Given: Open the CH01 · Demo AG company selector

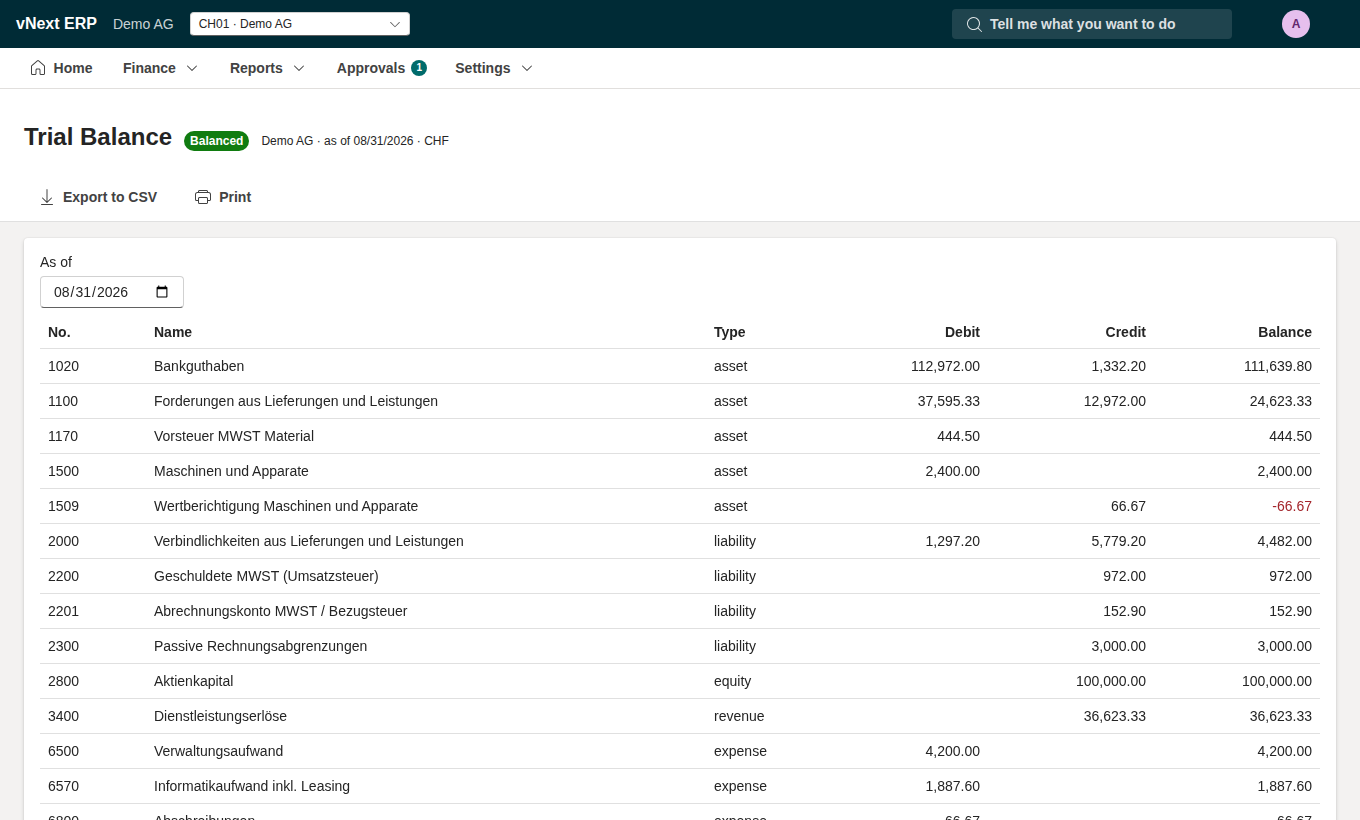Looking at the screenshot, I should pos(300,24).
